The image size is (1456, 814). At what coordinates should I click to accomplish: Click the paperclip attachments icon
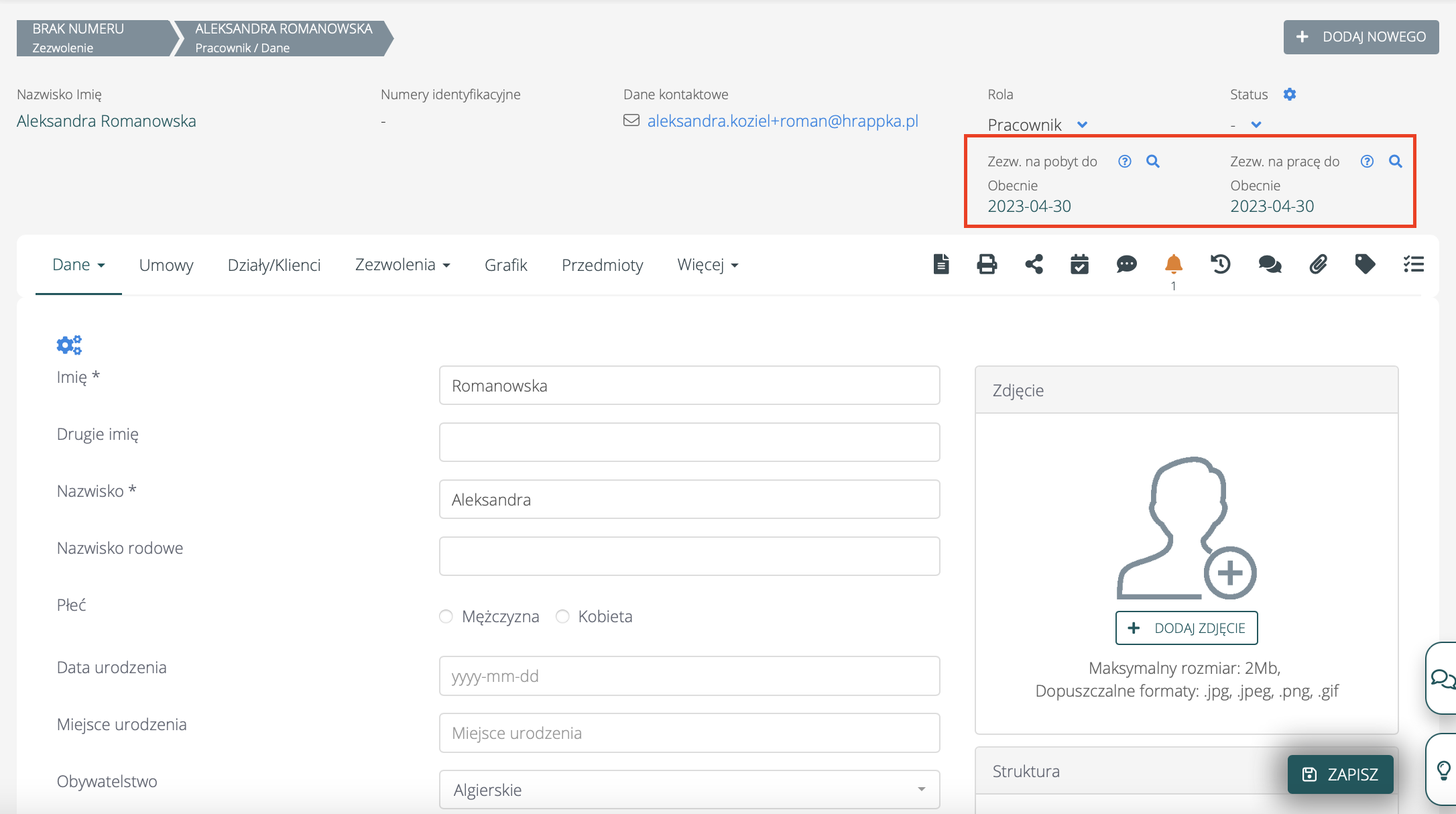click(1318, 264)
